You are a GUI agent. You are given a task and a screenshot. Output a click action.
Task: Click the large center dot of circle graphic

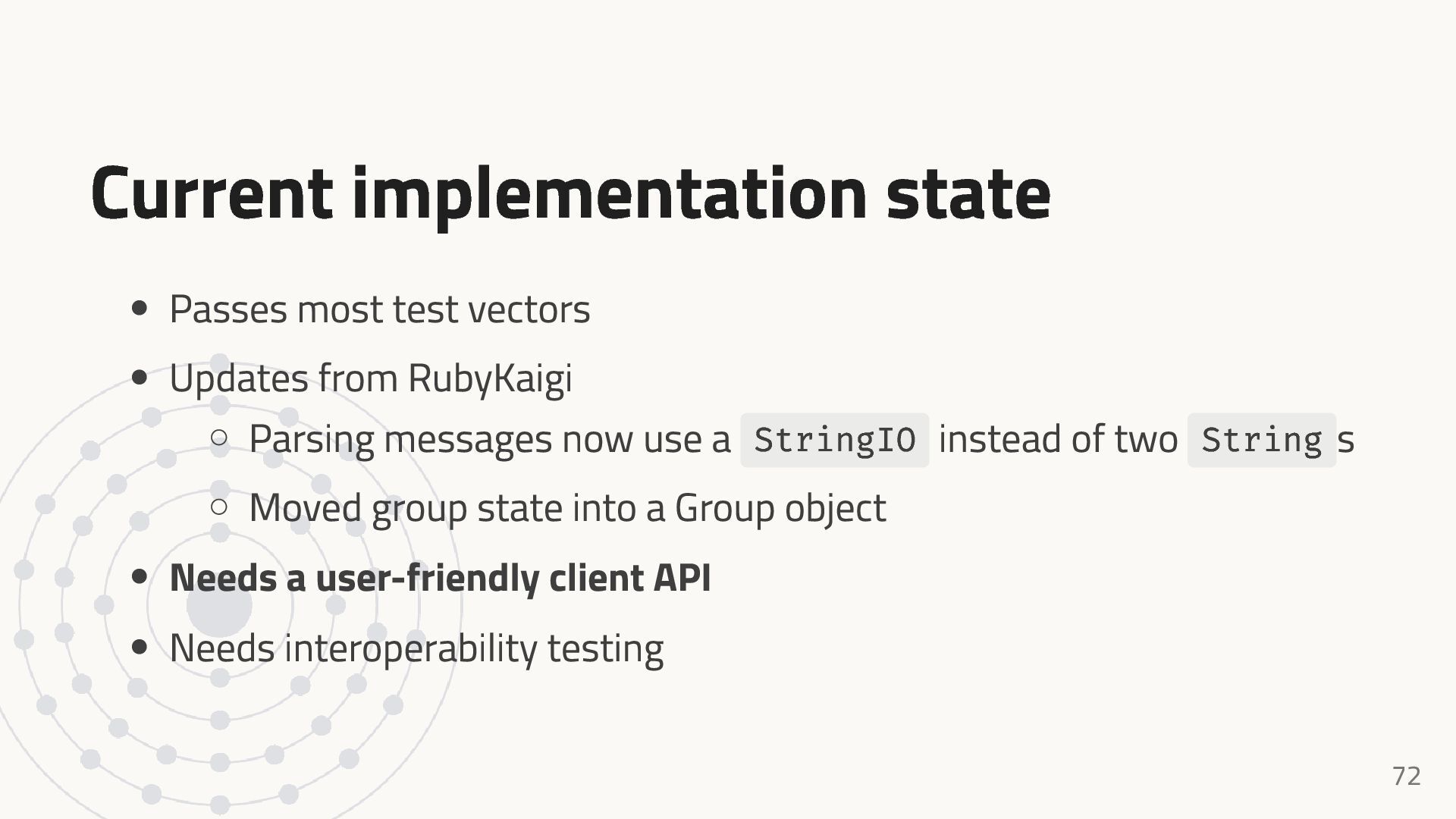(219, 605)
